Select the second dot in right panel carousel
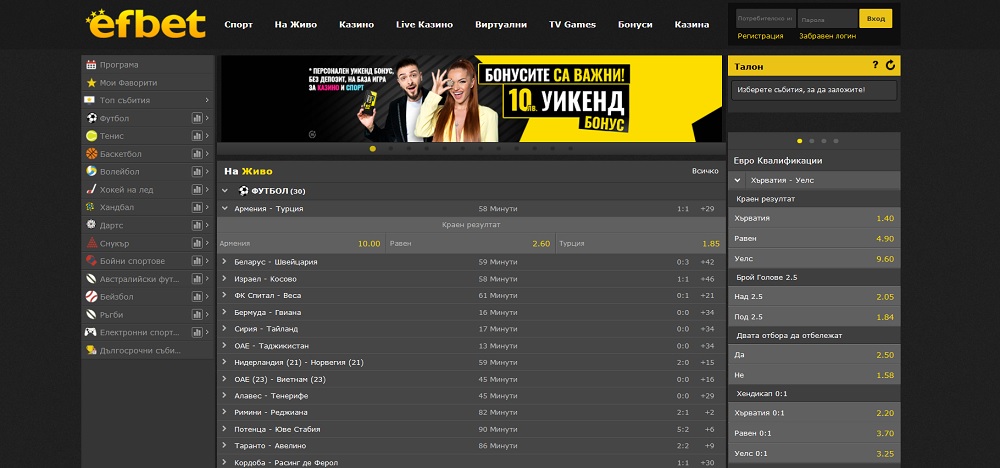The image size is (1000, 468). (811, 141)
